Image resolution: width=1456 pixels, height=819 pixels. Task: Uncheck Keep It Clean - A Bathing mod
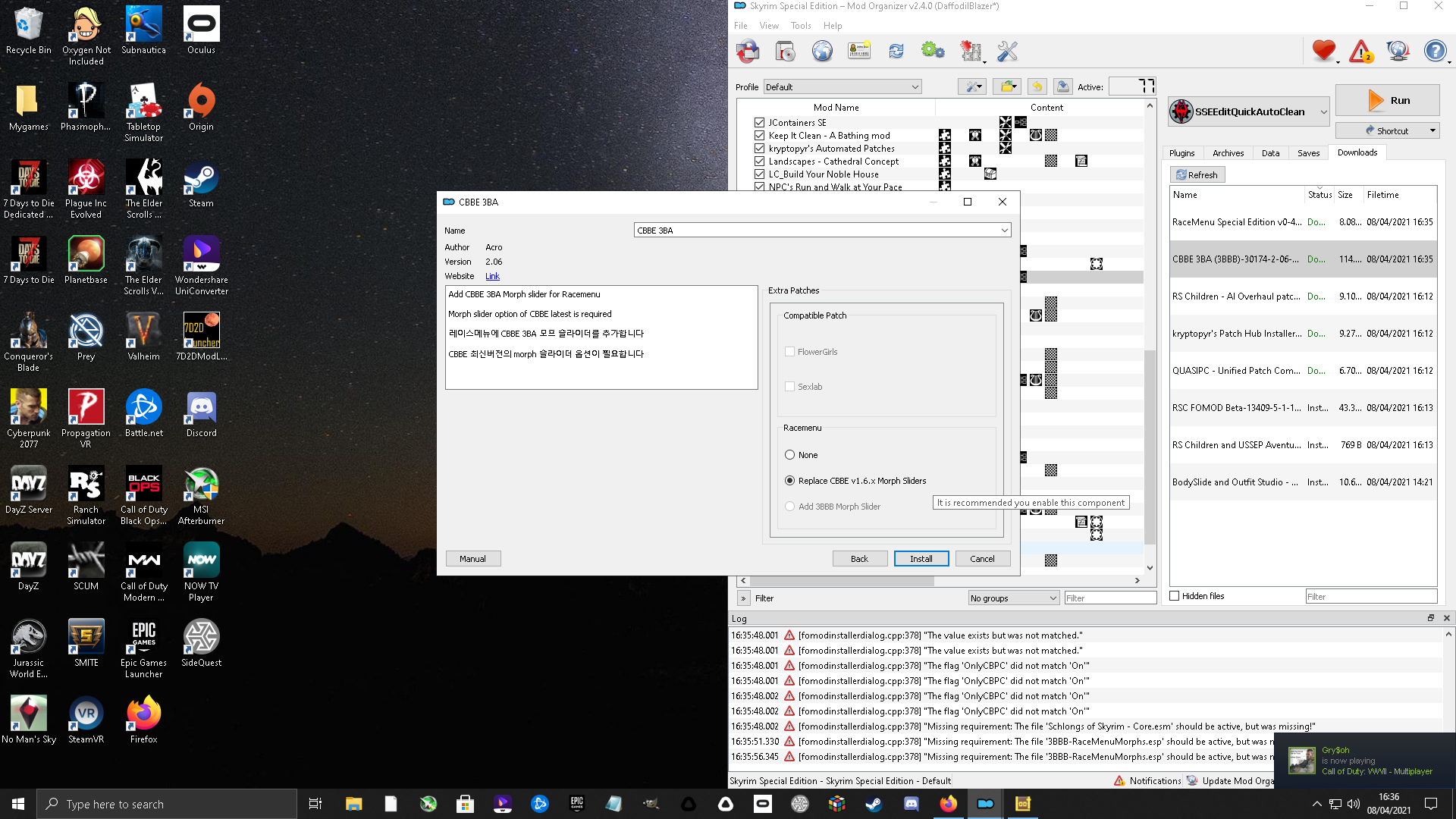(759, 135)
